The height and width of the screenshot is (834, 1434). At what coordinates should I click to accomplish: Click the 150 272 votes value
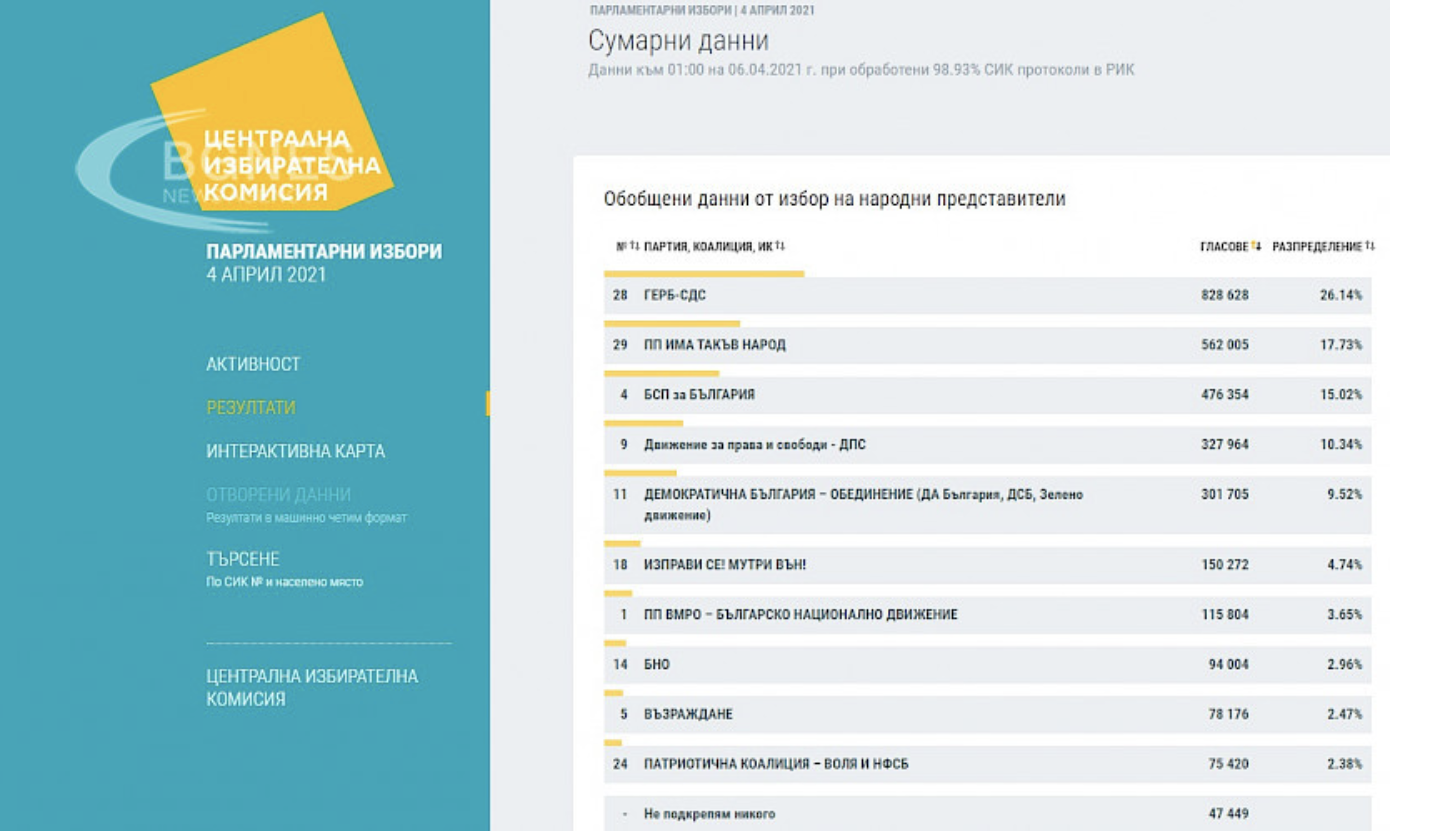(x=1224, y=565)
